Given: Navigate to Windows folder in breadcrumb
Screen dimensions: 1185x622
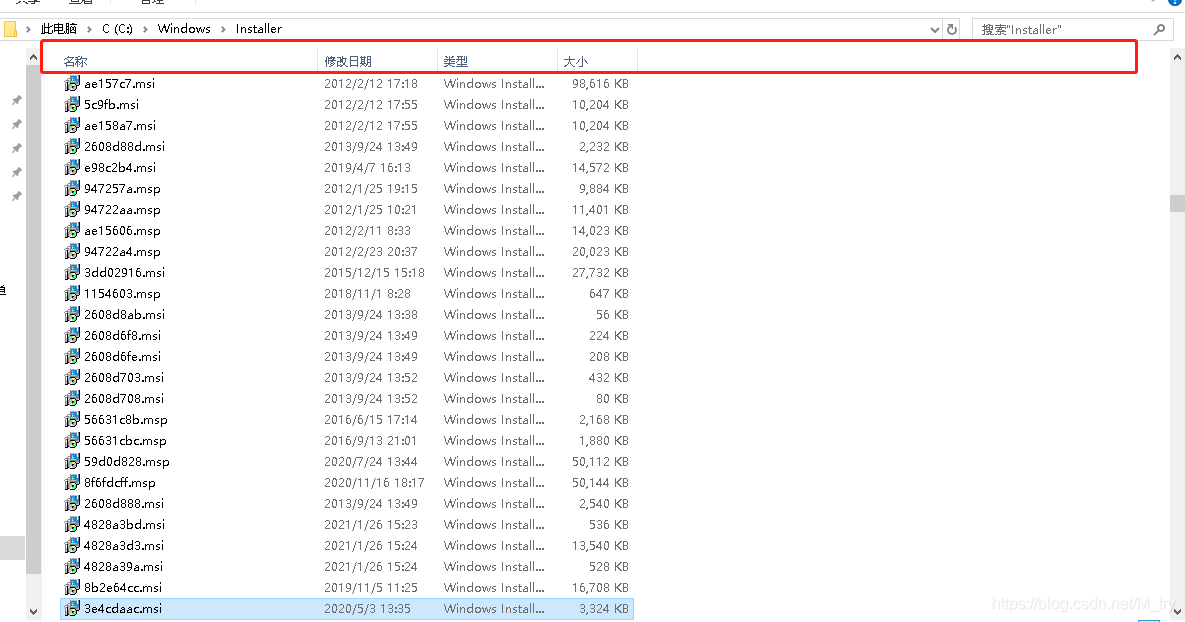Looking at the screenshot, I should click(x=184, y=29).
